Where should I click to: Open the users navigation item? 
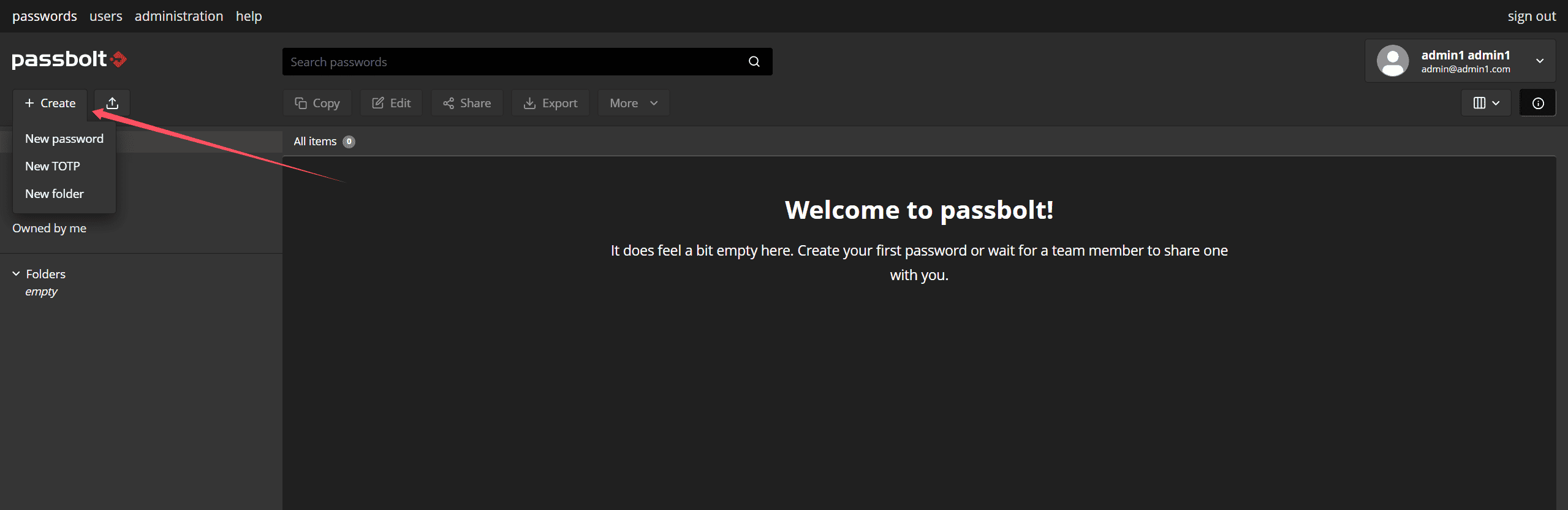[106, 16]
